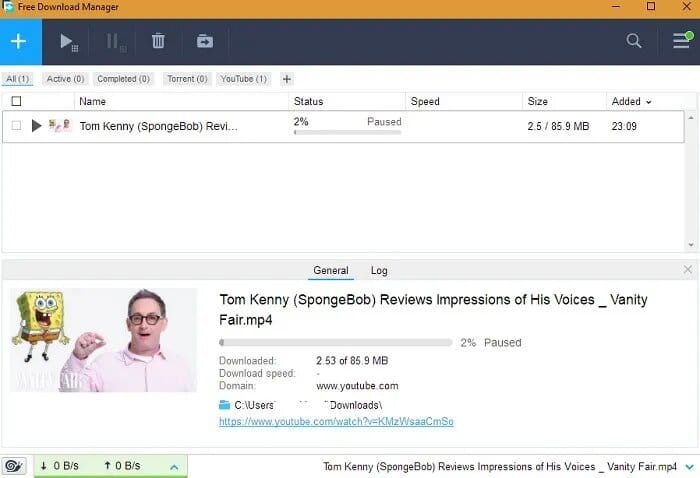Viewport: 700px width, 478px height.
Task: Expand the bottom-right file name chevron
Action: click(x=688, y=466)
